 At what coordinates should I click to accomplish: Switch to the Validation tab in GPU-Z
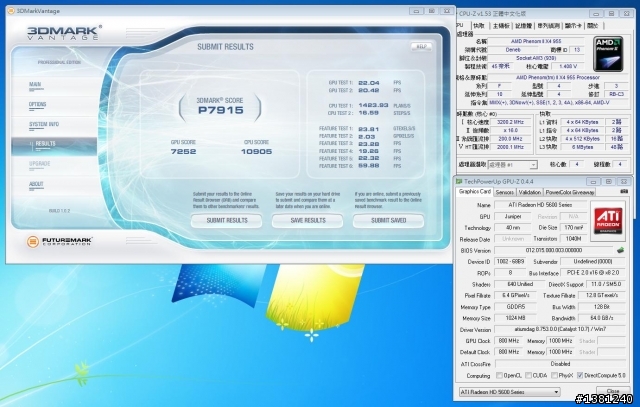click(x=529, y=192)
